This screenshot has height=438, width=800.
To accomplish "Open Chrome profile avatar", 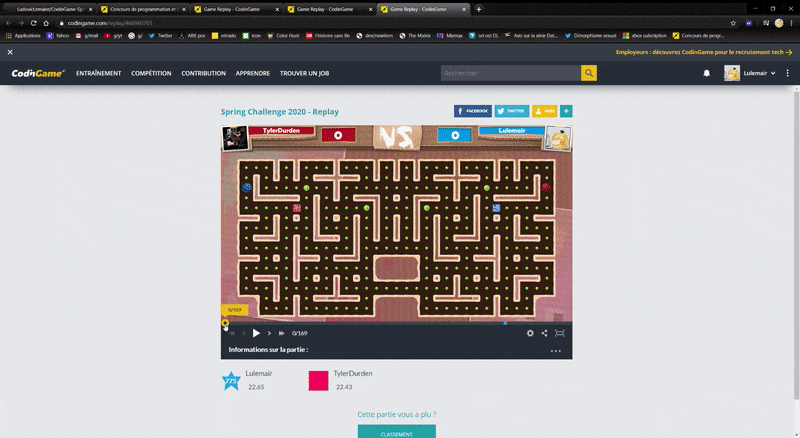I will click(x=779, y=23).
